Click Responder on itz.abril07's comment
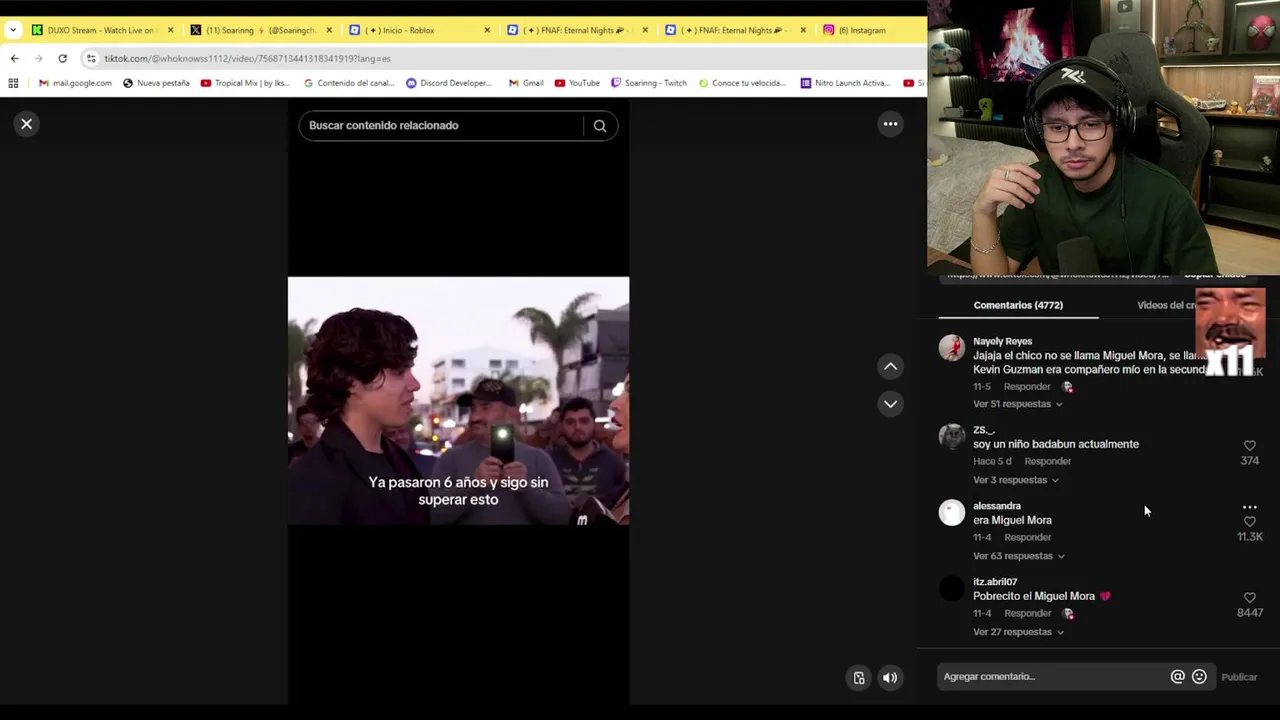The height and width of the screenshot is (720, 1280). tap(1027, 613)
